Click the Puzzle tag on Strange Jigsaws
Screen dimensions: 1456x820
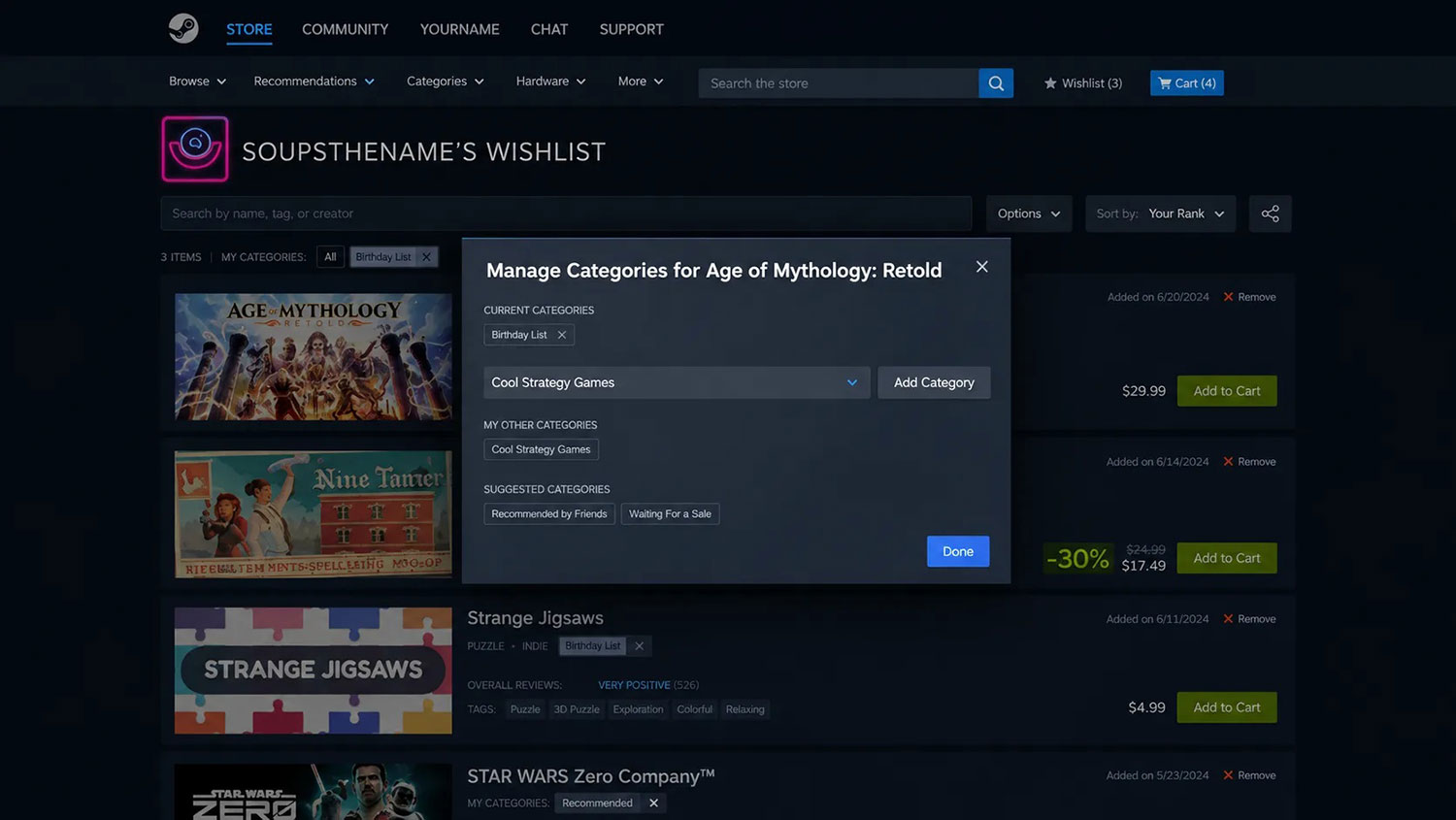(x=525, y=709)
